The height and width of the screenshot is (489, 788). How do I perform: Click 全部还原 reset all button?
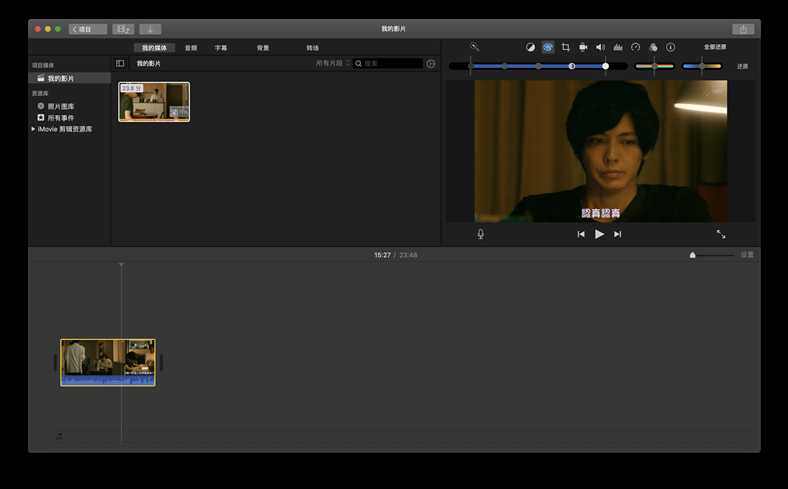coord(715,47)
